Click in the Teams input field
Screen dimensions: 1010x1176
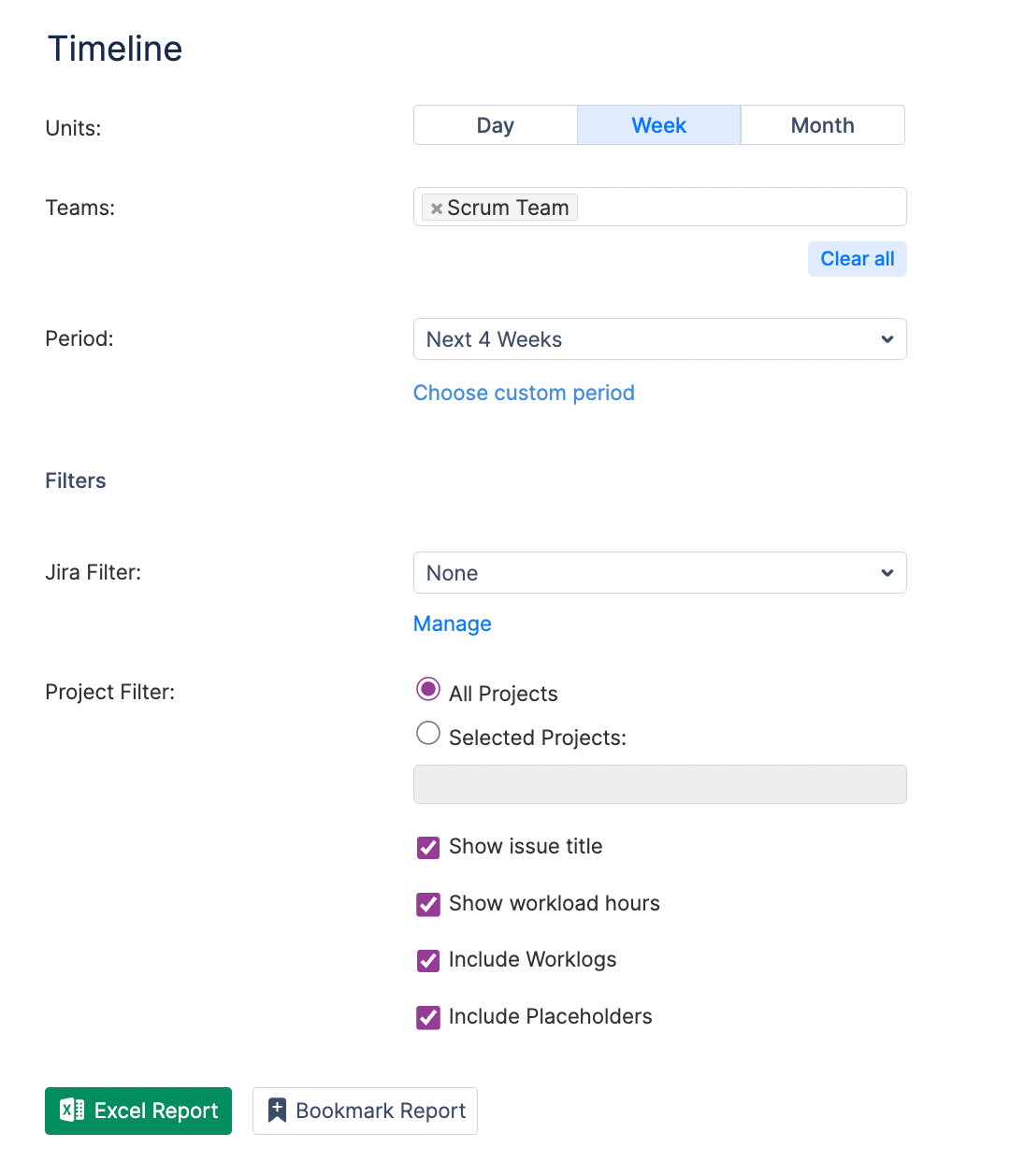coord(739,207)
